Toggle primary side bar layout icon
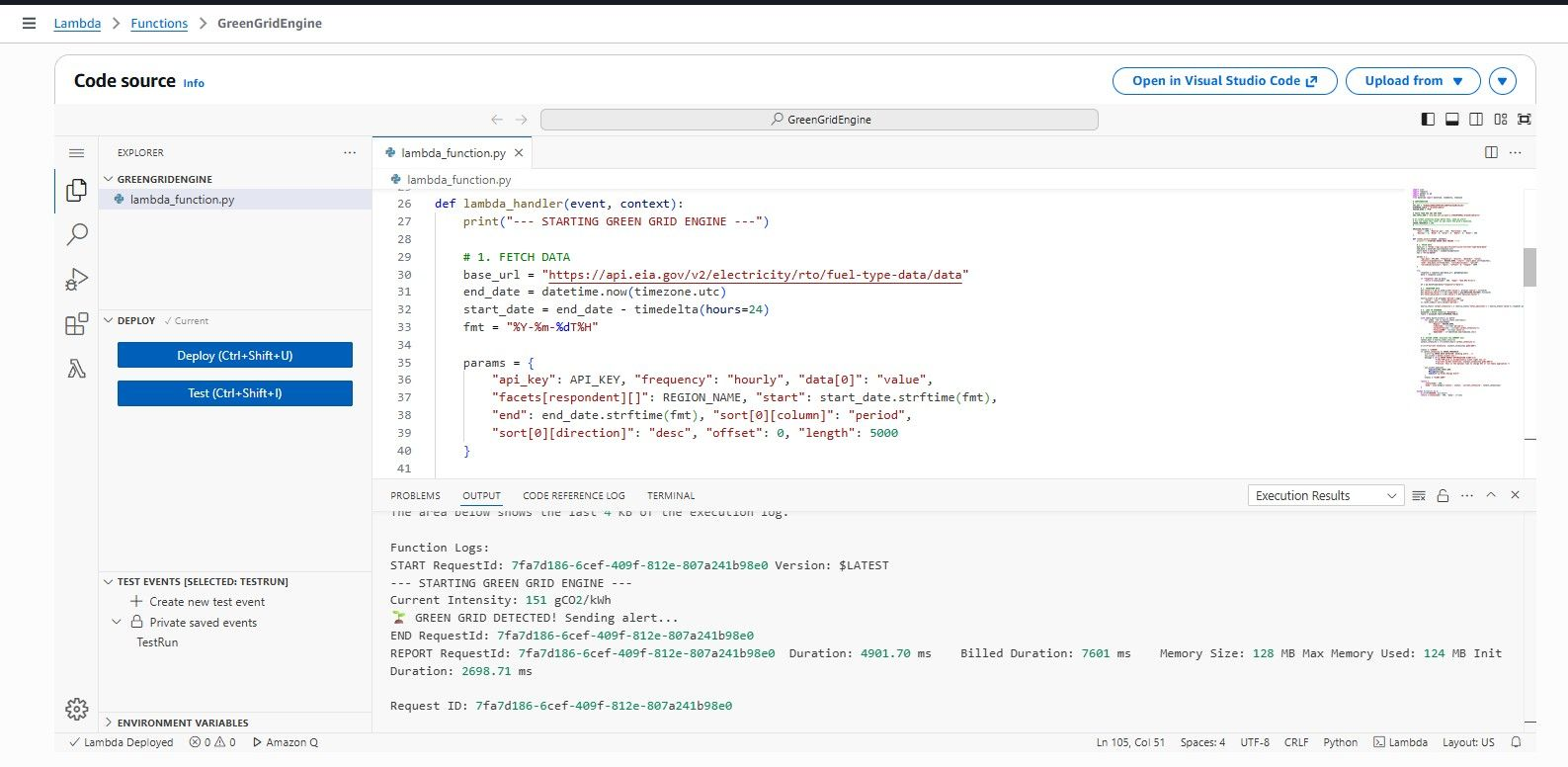This screenshot has width=1568, height=767. pos(1428,120)
